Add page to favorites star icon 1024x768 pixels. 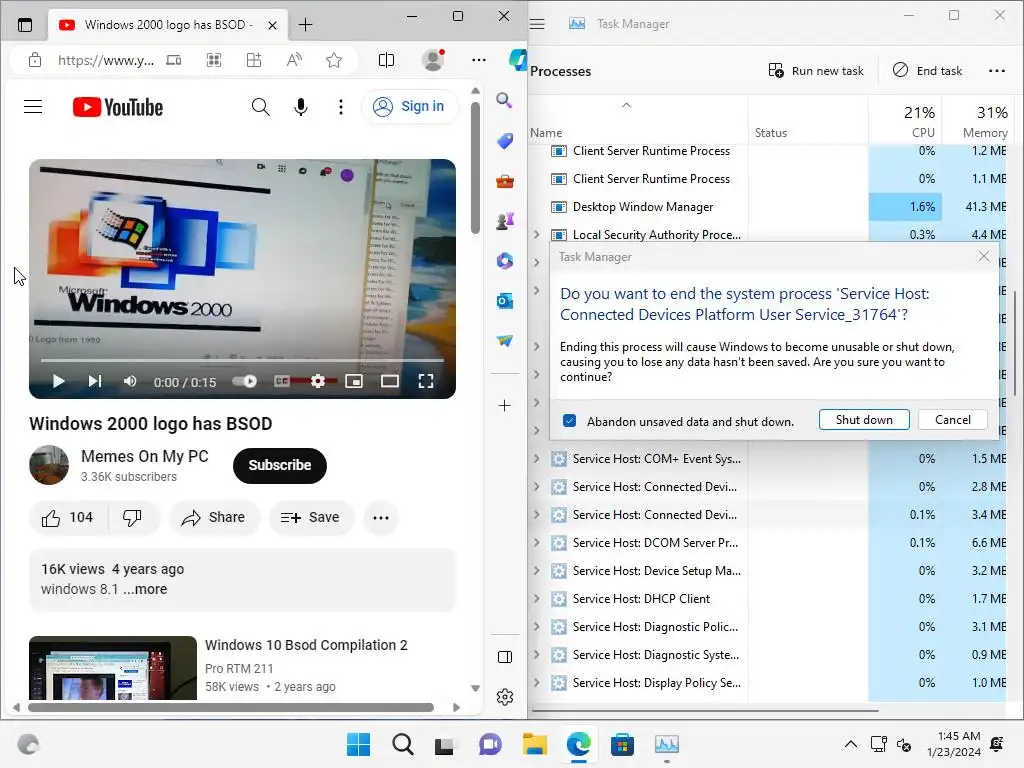tap(334, 61)
